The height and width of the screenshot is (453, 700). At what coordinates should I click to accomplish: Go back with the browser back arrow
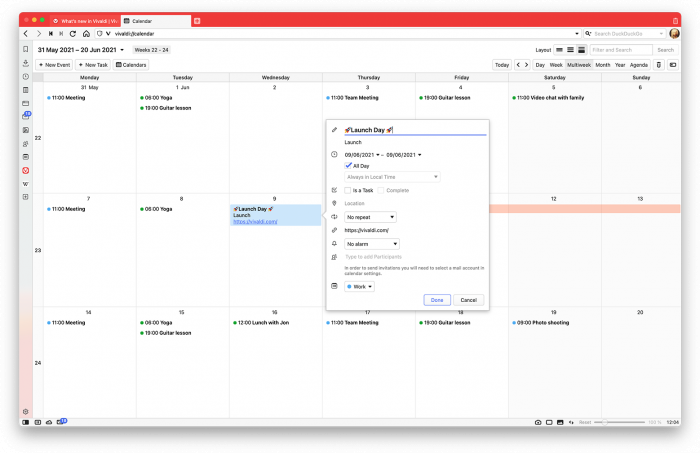click(x=26, y=33)
